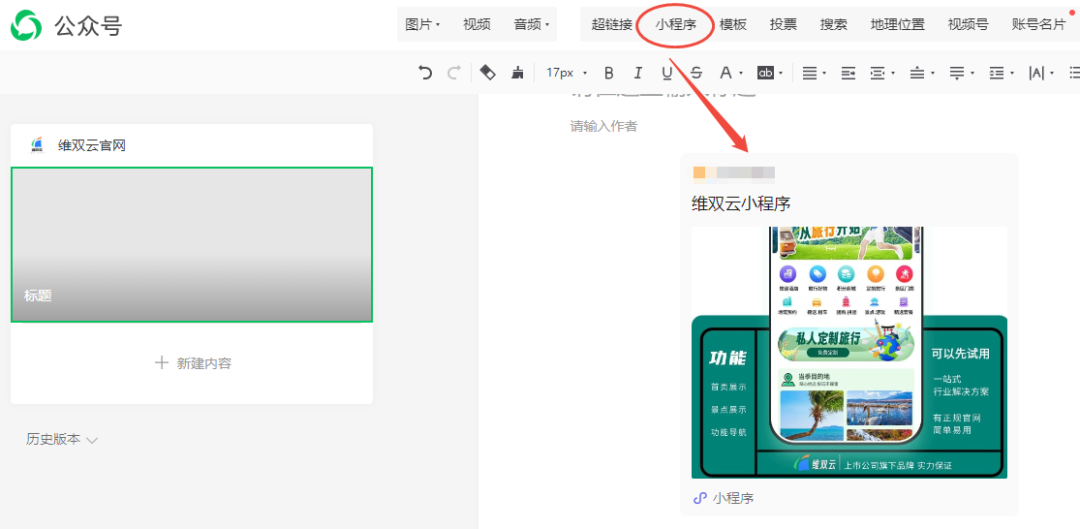The image size is (1080, 529).
Task: Click the 模板 menu item
Action: tap(733, 25)
